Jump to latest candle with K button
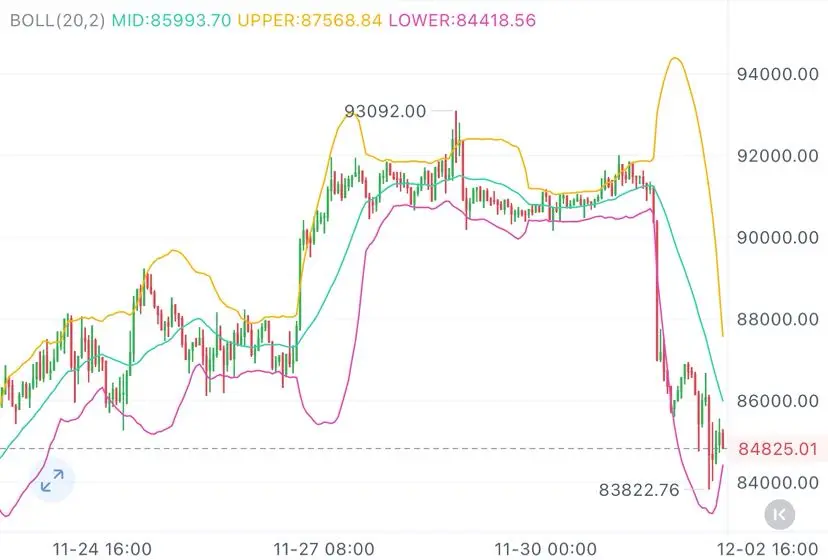The image size is (828, 560). point(779,514)
